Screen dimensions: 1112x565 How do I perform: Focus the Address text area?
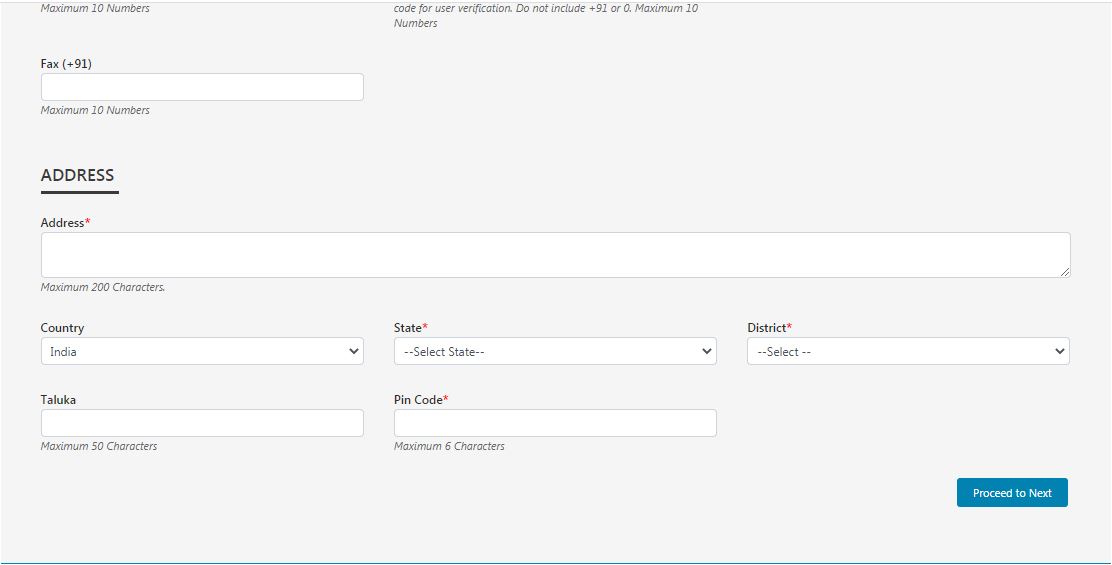pyautogui.click(x=555, y=255)
